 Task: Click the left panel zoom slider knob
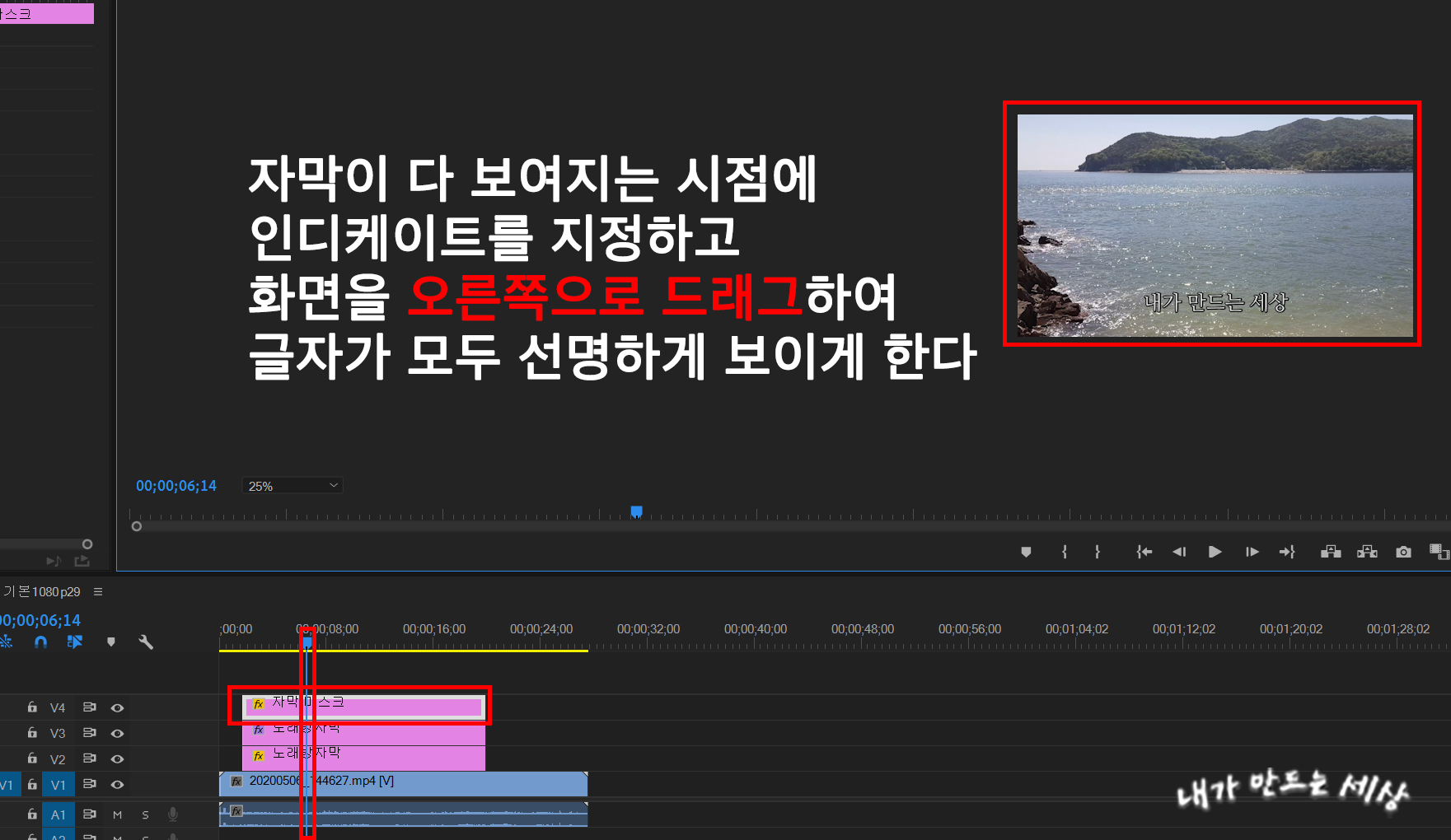(x=87, y=544)
